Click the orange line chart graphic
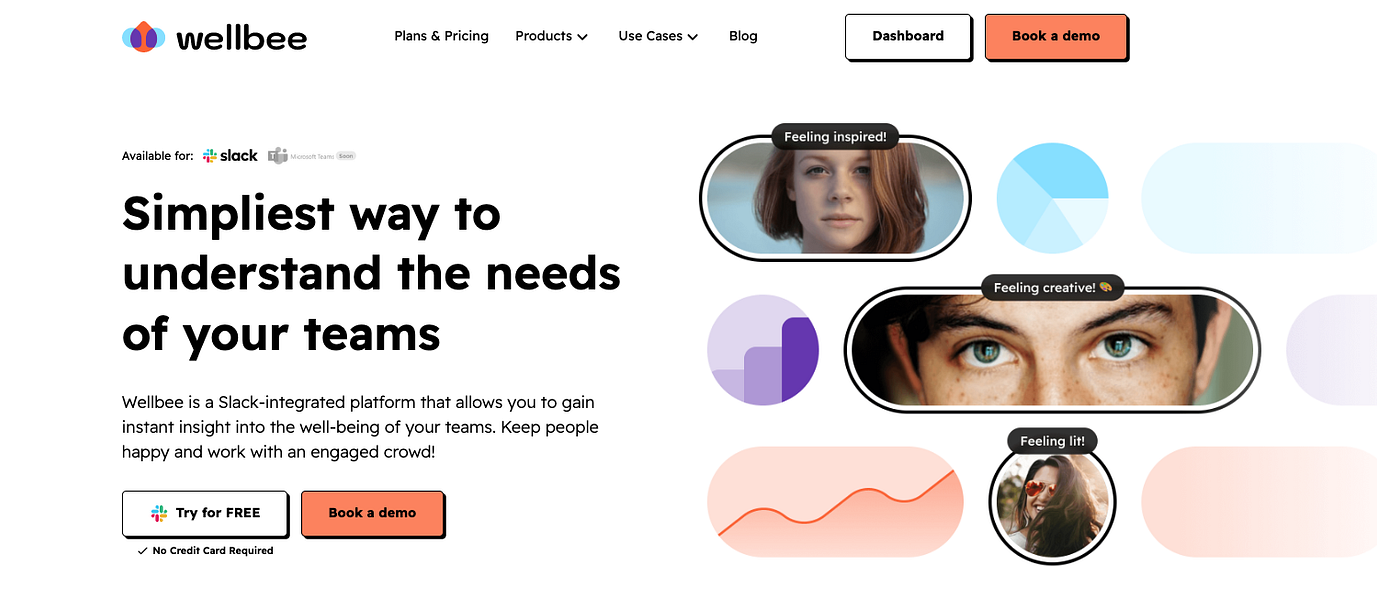 point(835,502)
